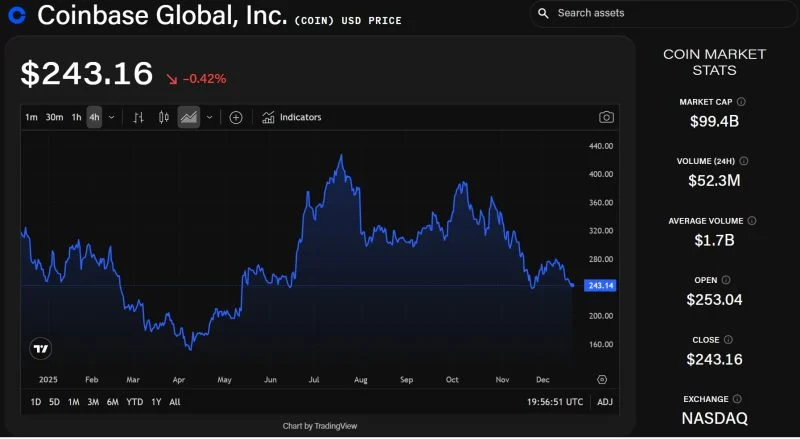The width and height of the screenshot is (800, 439).
Task: Show info for Market Cap stat
Action: point(741,101)
